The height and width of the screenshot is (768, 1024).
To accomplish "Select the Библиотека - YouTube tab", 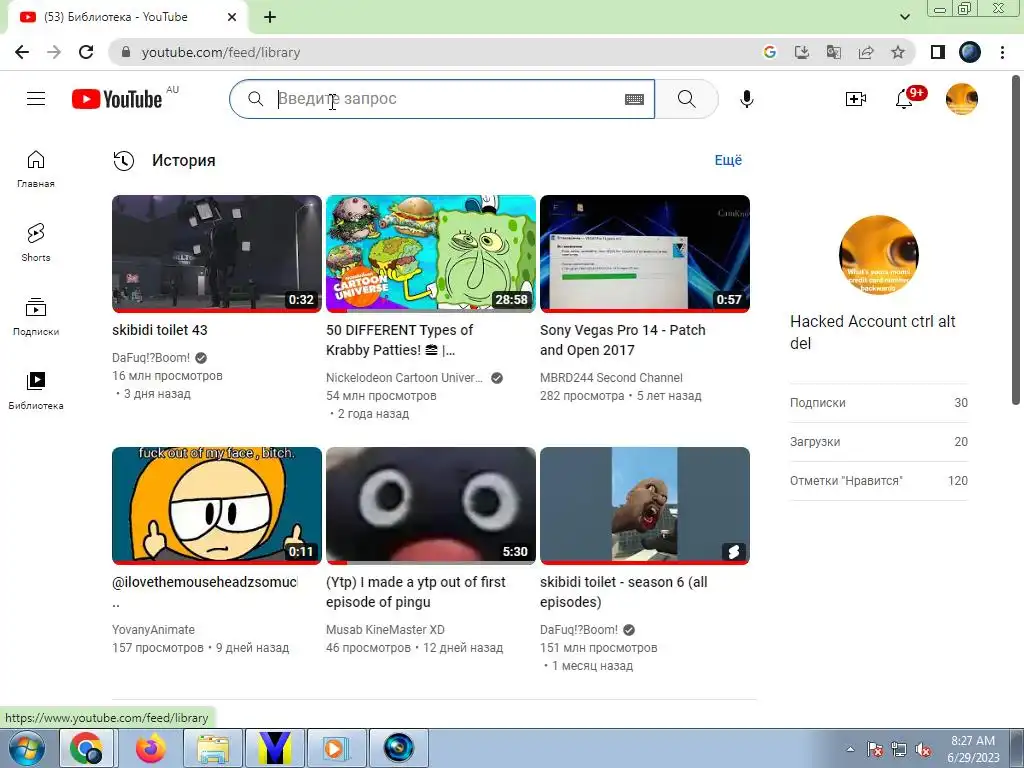I will point(127,17).
